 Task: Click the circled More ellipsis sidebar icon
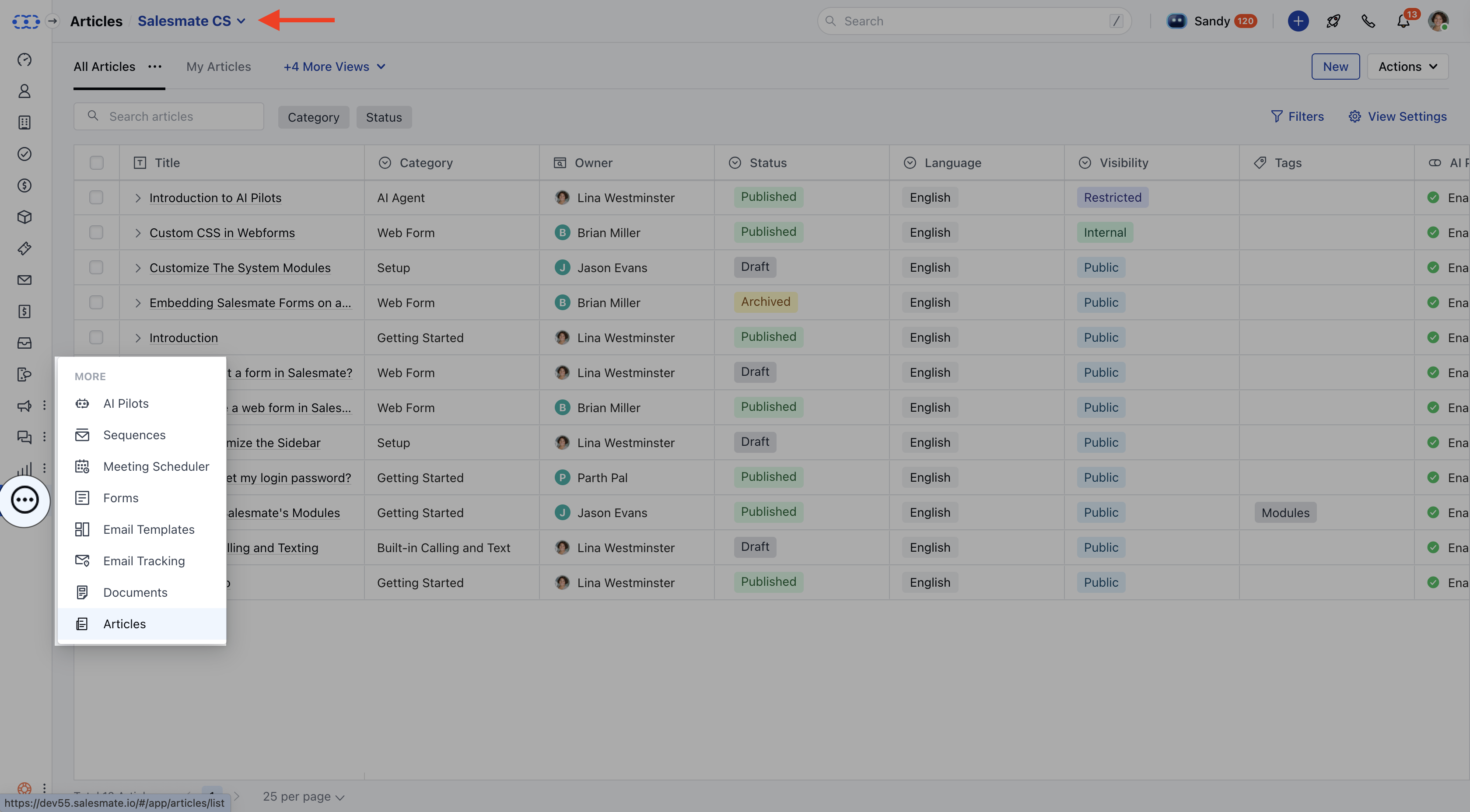(x=24, y=500)
